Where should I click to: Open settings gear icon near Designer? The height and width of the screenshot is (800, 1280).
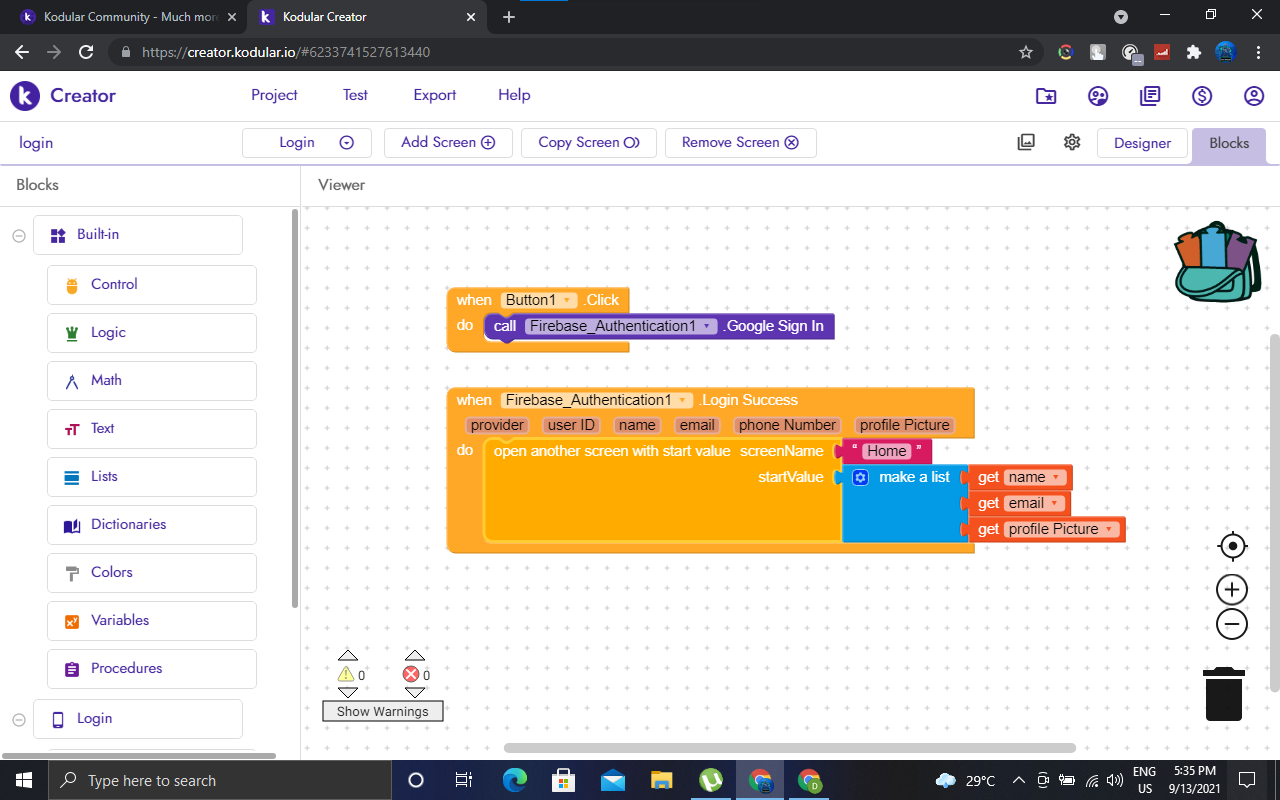pyautogui.click(x=1072, y=142)
